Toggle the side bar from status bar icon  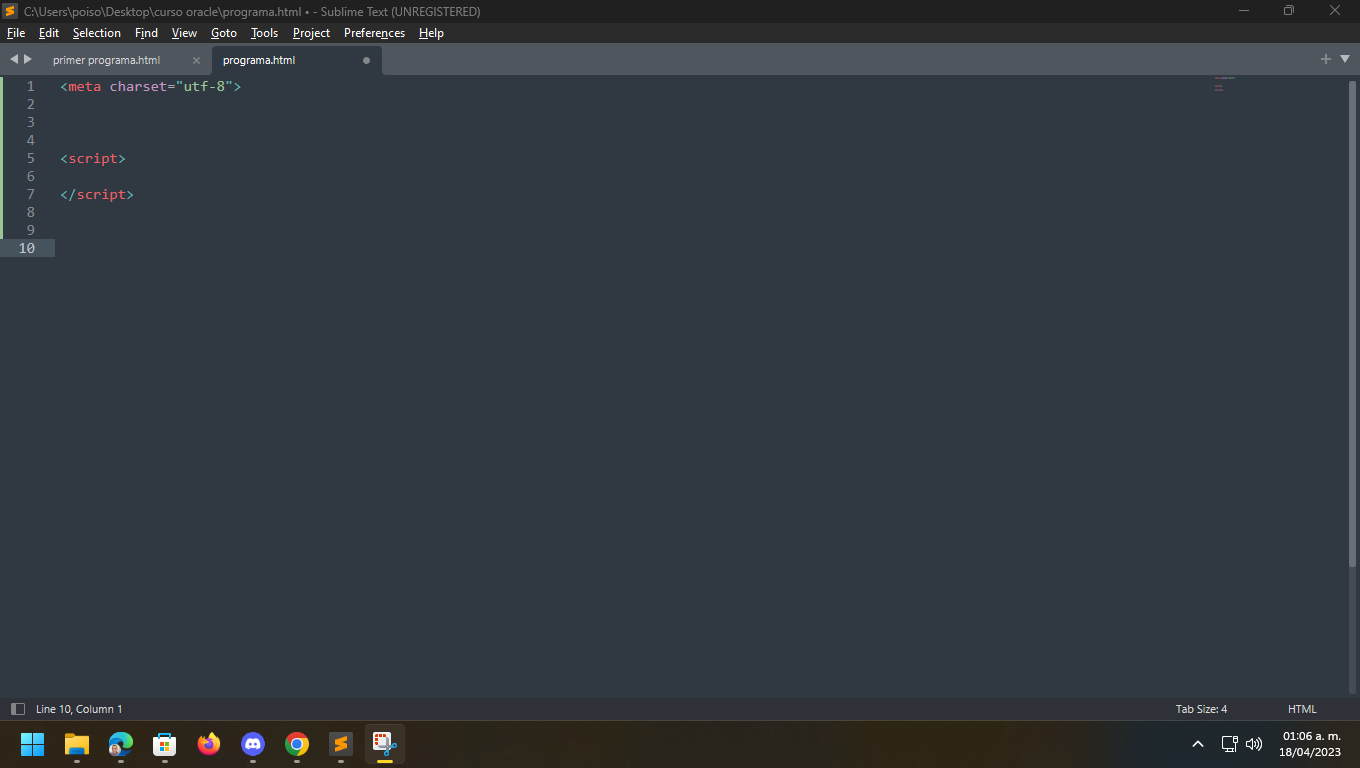point(17,709)
